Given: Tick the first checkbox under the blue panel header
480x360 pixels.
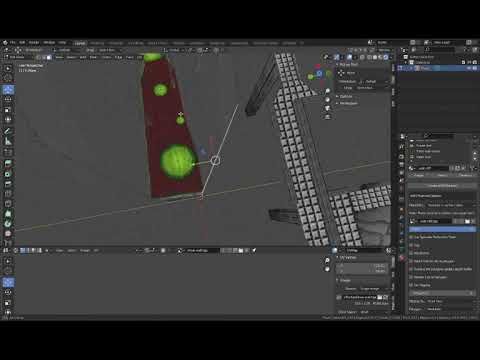Looking at the screenshot, I should (x=411, y=237).
